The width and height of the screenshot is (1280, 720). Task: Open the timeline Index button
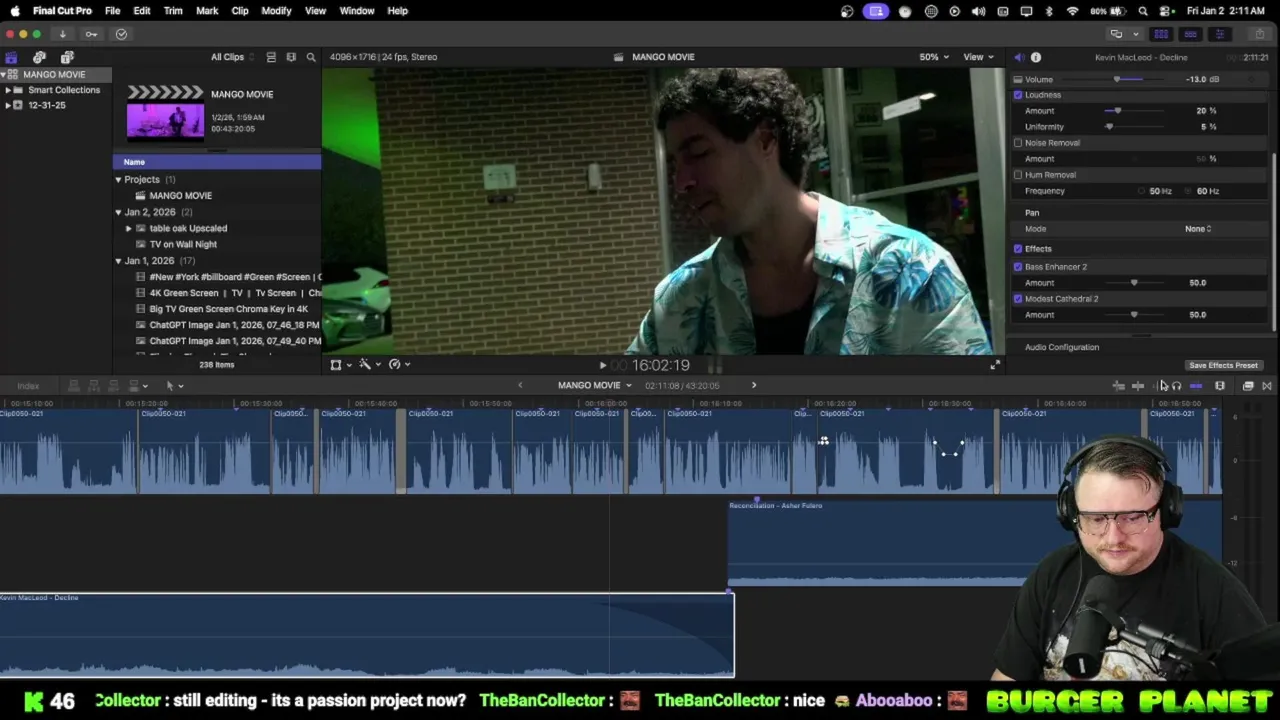point(28,386)
